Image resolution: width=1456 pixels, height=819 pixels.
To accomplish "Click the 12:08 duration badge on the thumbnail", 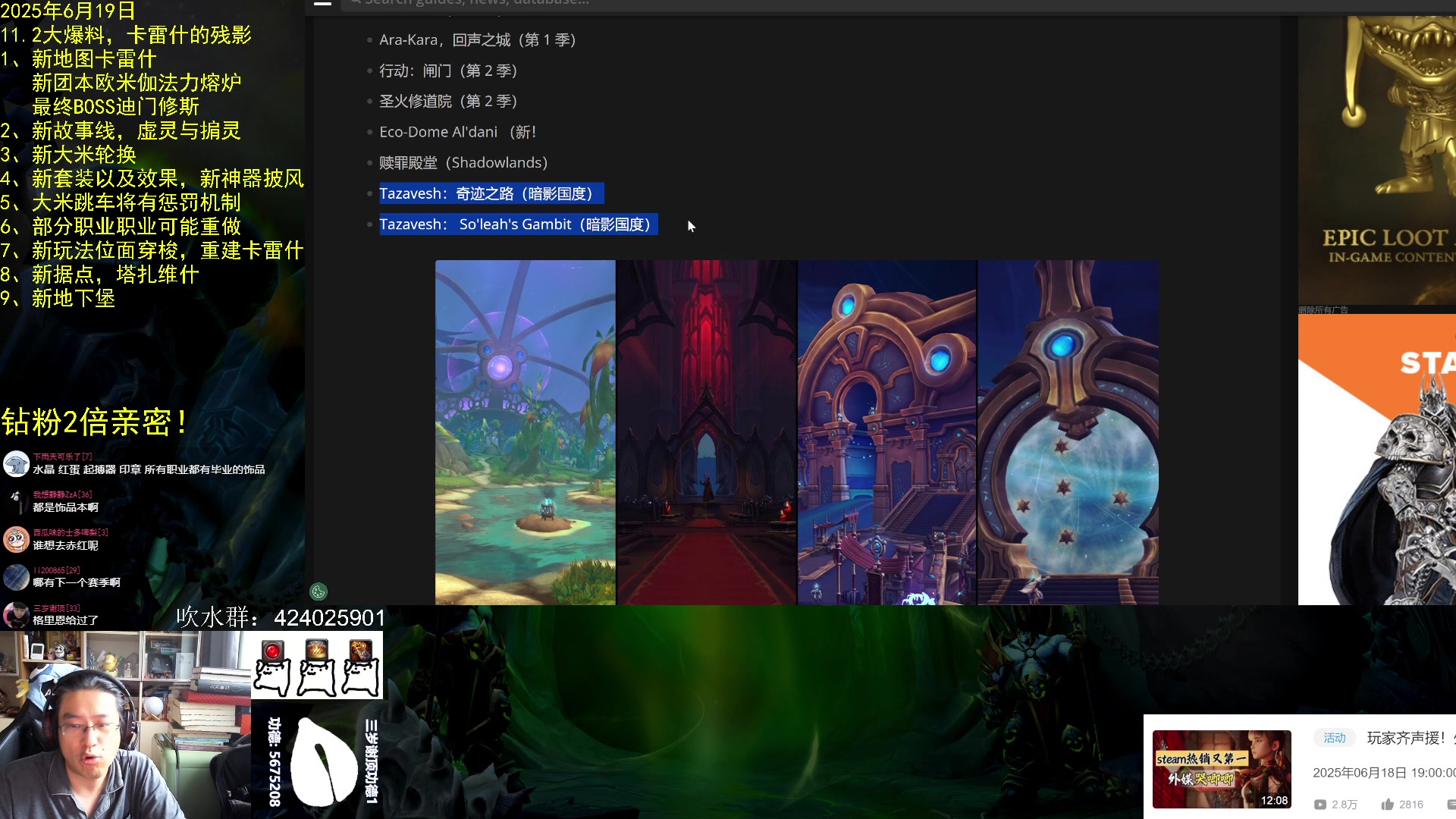I will pos(1274,800).
